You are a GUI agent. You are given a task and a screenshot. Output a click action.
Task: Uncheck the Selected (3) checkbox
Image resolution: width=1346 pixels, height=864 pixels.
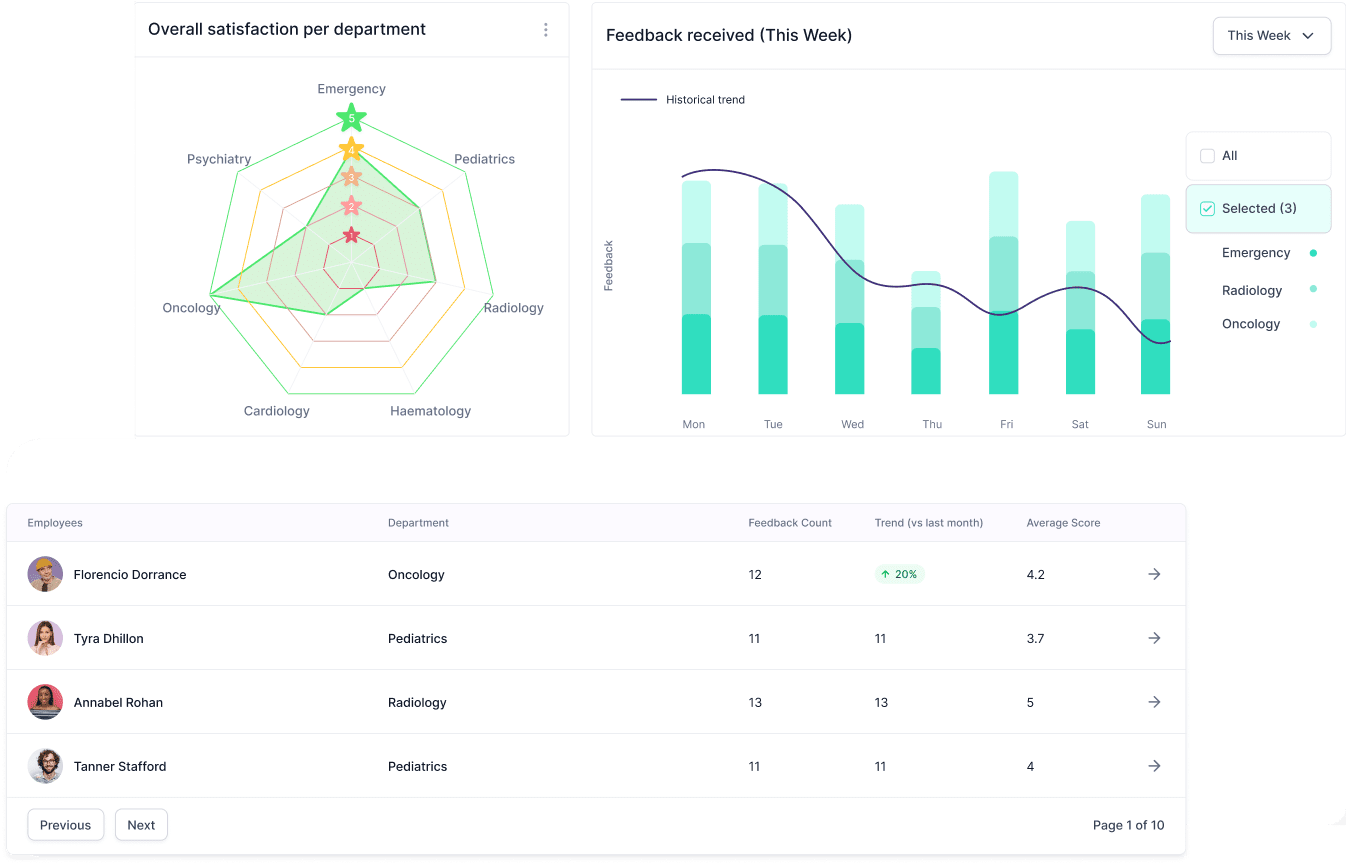(1207, 209)
